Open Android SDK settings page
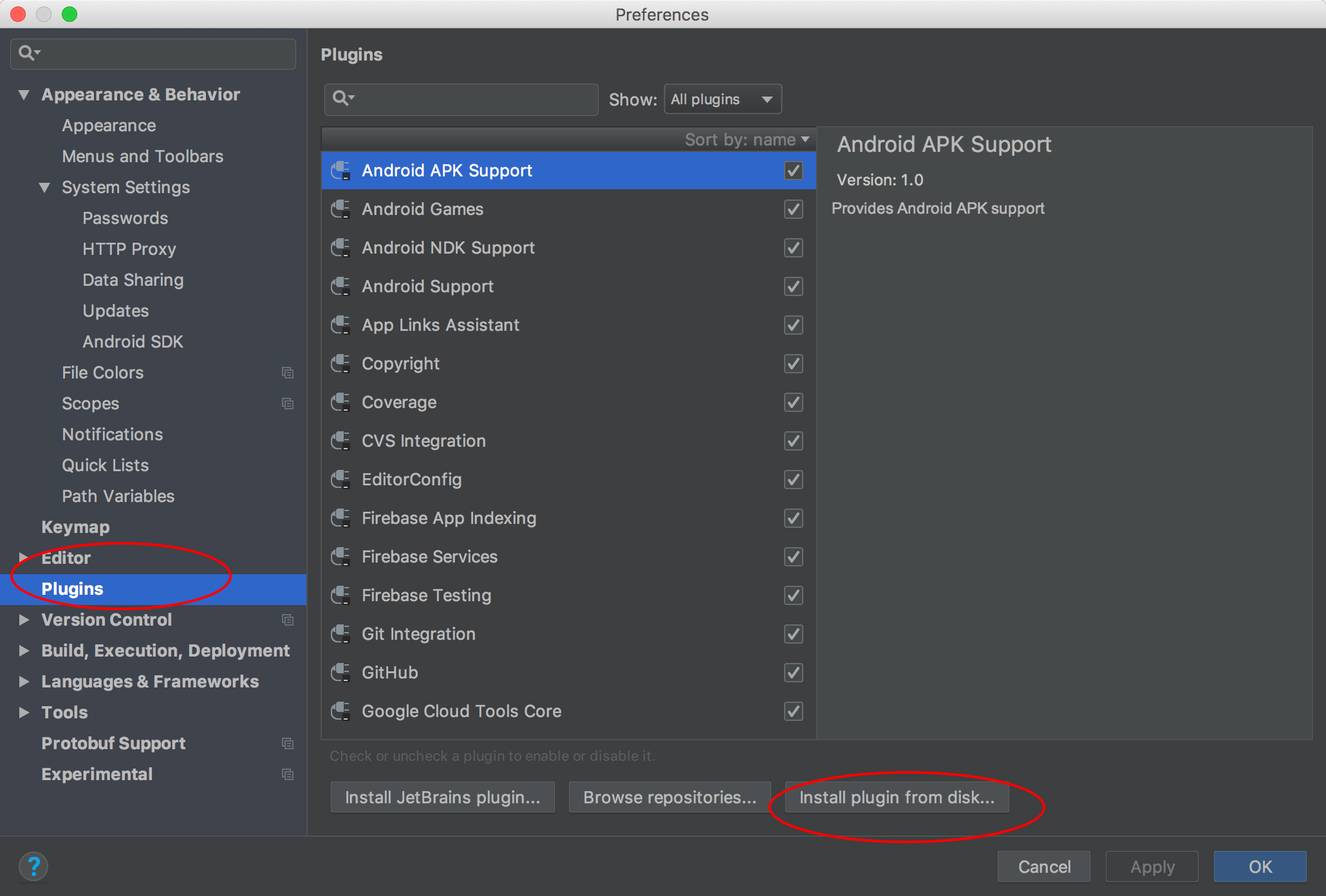This screenshot has height=896, width=1326. point(133,342)
